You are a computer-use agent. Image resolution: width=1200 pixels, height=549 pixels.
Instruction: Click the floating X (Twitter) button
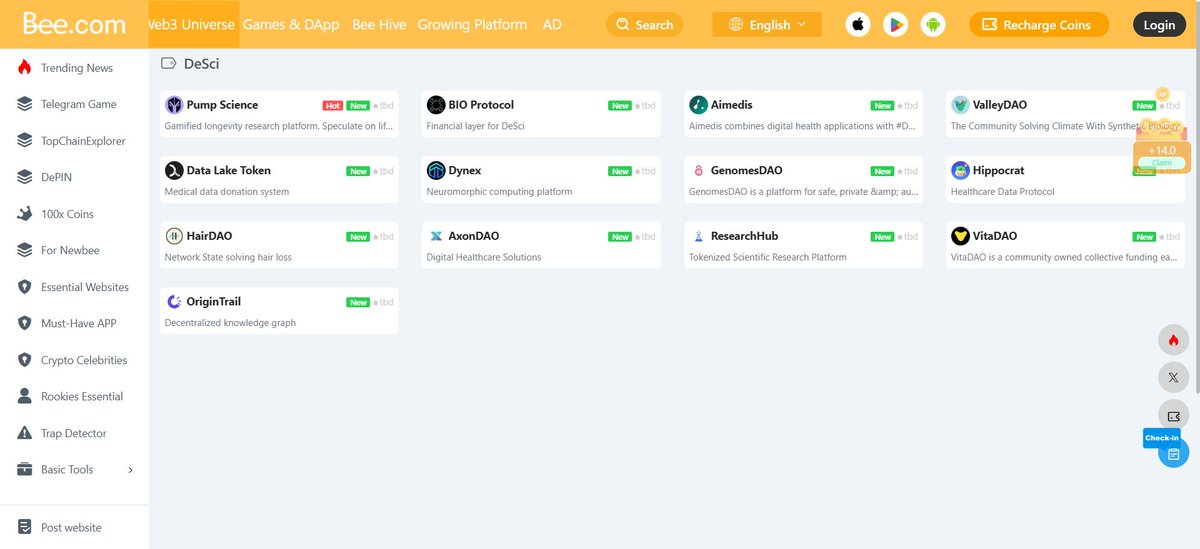click(1173, 377)
